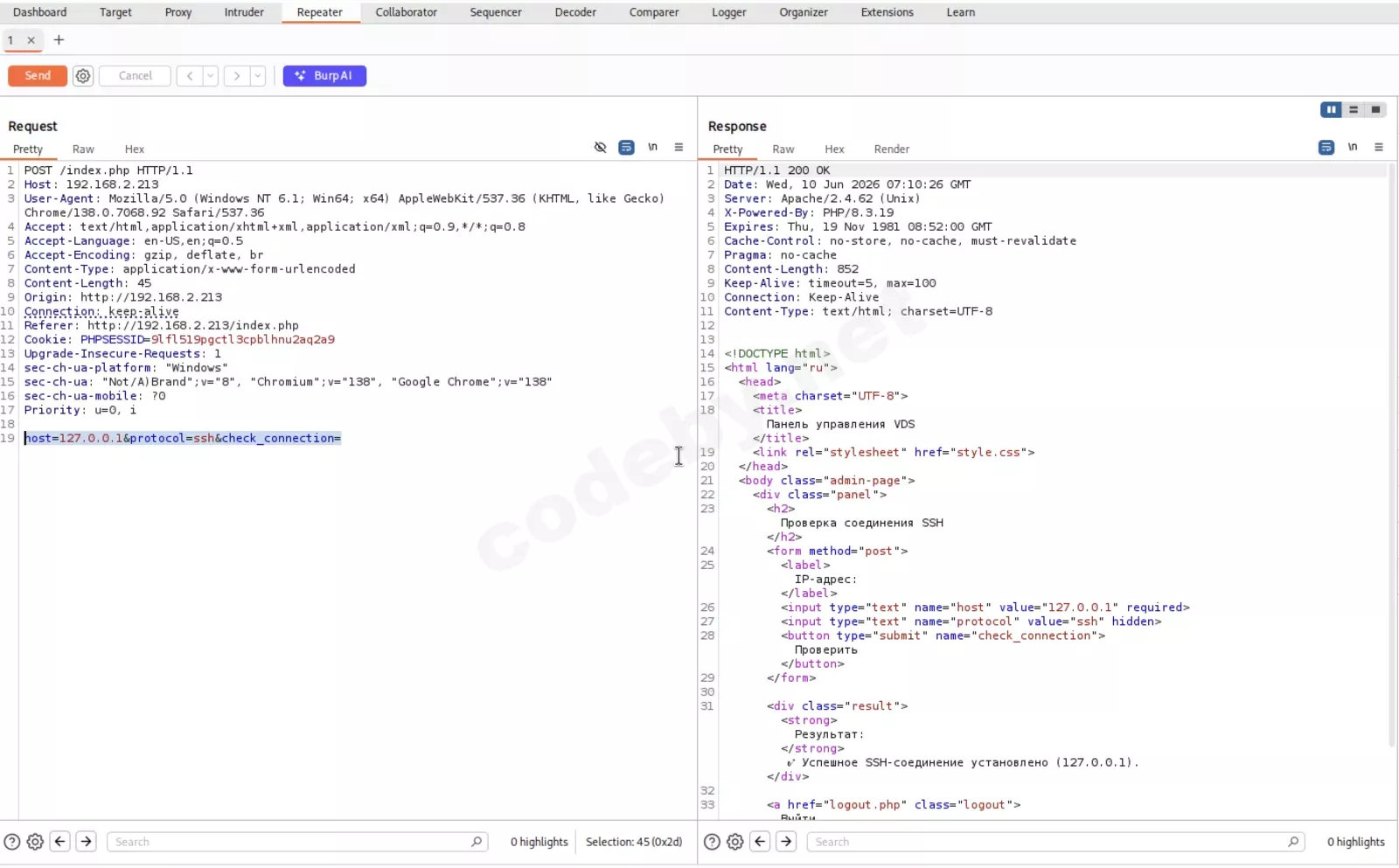This screenshot has height=868, width=1399.
Task: Switch Response view to Render
Action: pyautogui.click(x=892, y=149)
